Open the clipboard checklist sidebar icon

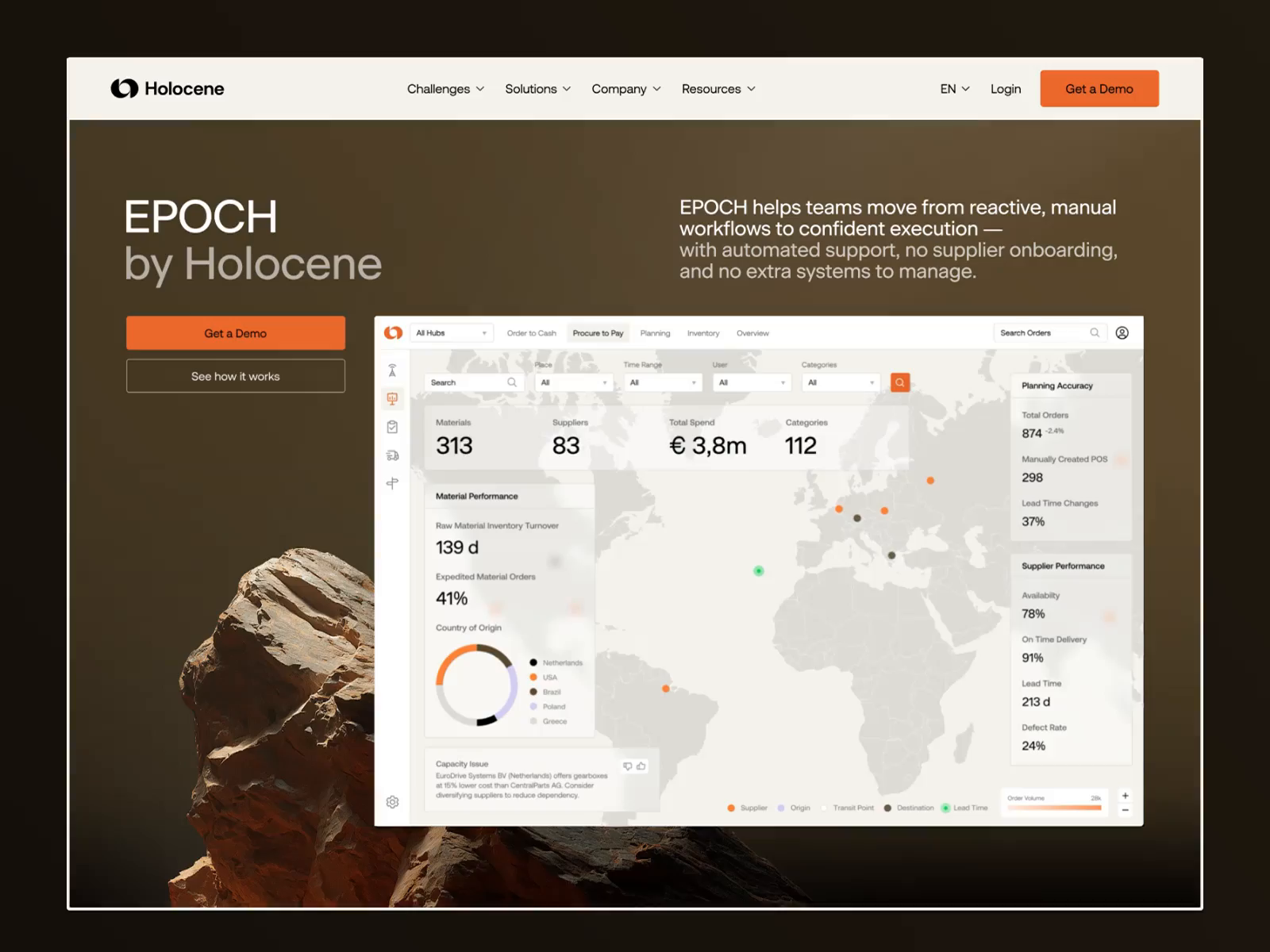(392, 427)
